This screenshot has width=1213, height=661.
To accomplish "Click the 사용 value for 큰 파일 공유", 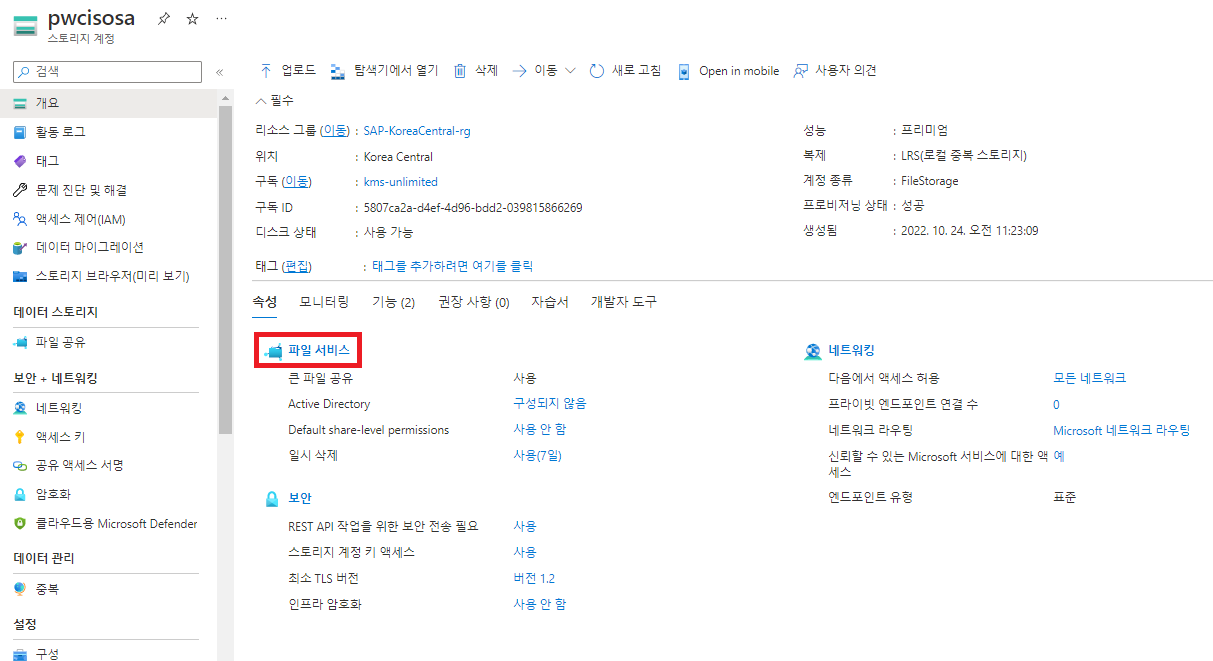I will click(525, 378).
